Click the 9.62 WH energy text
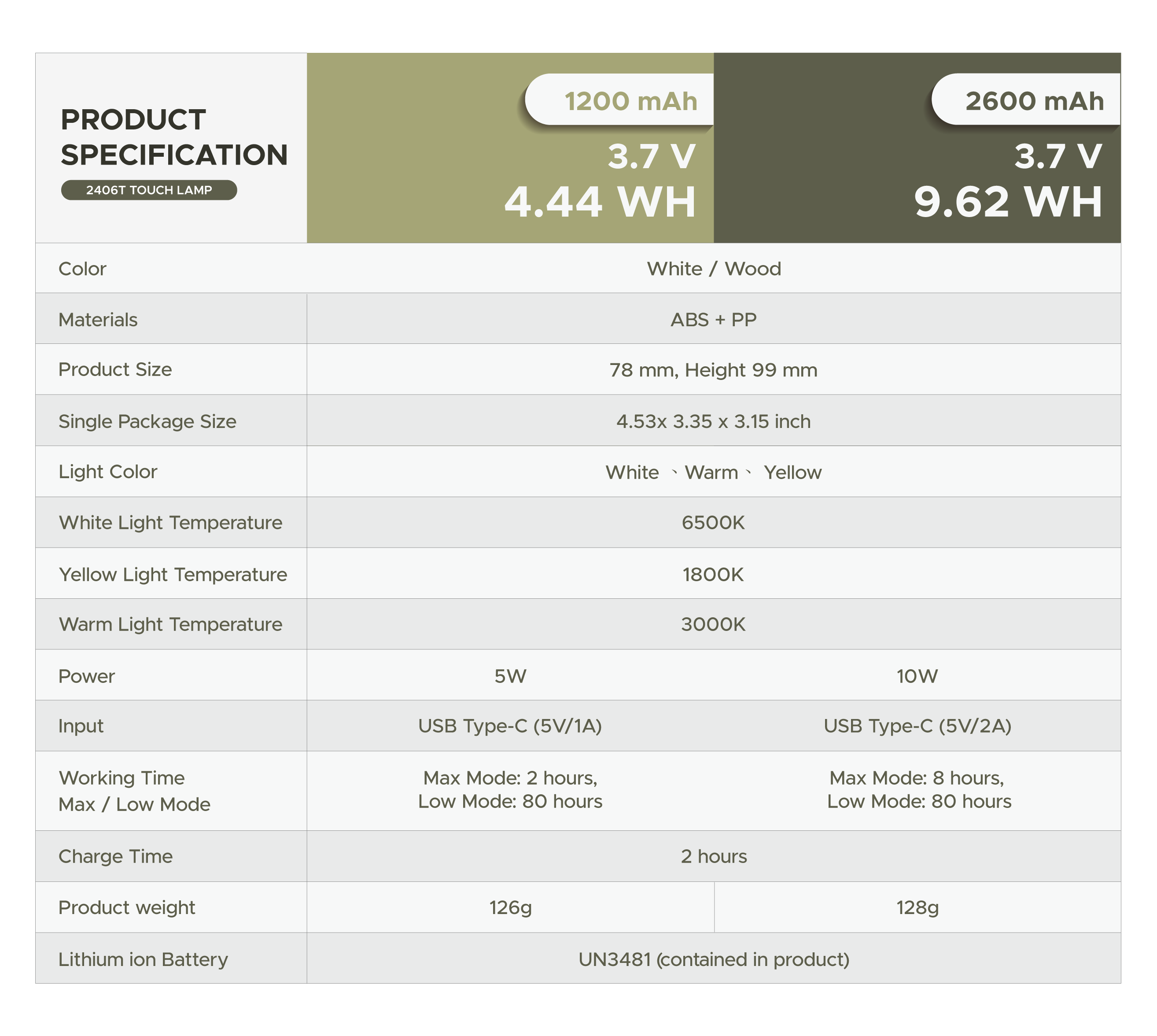The image size is (1157, 1036). pos(1008,202)
